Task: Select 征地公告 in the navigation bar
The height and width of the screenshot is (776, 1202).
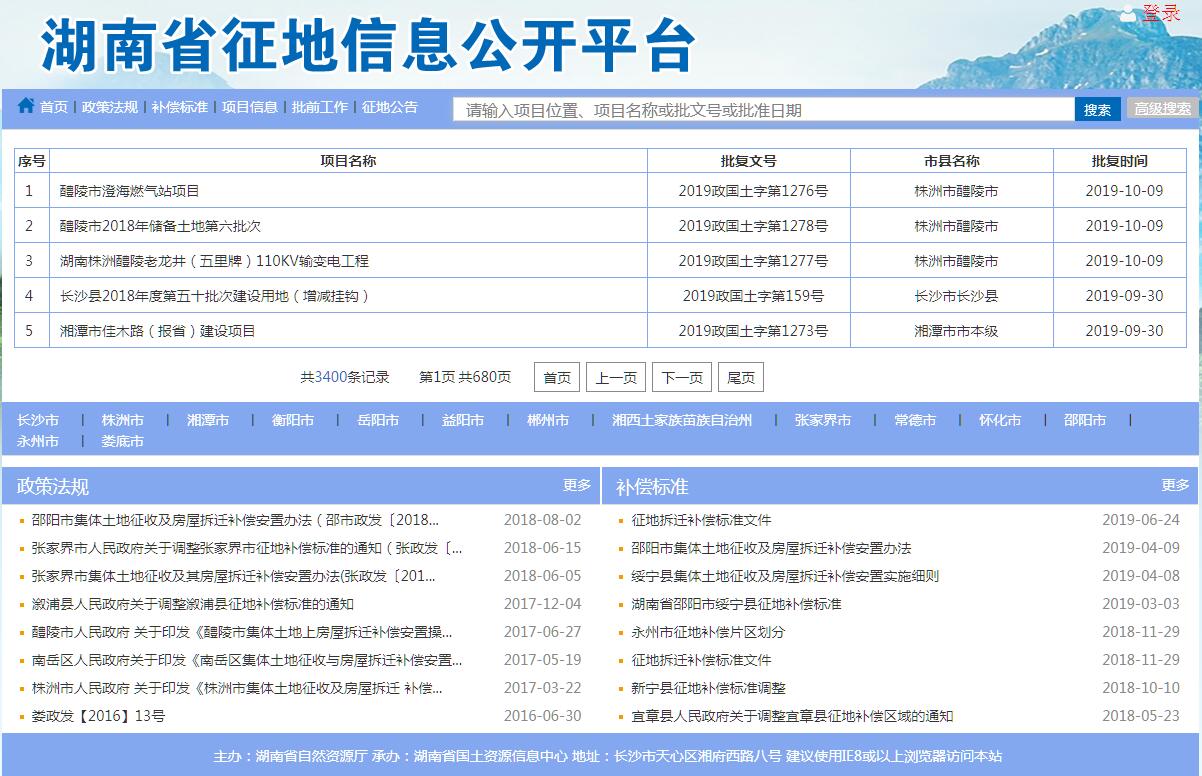Action: 390,107
